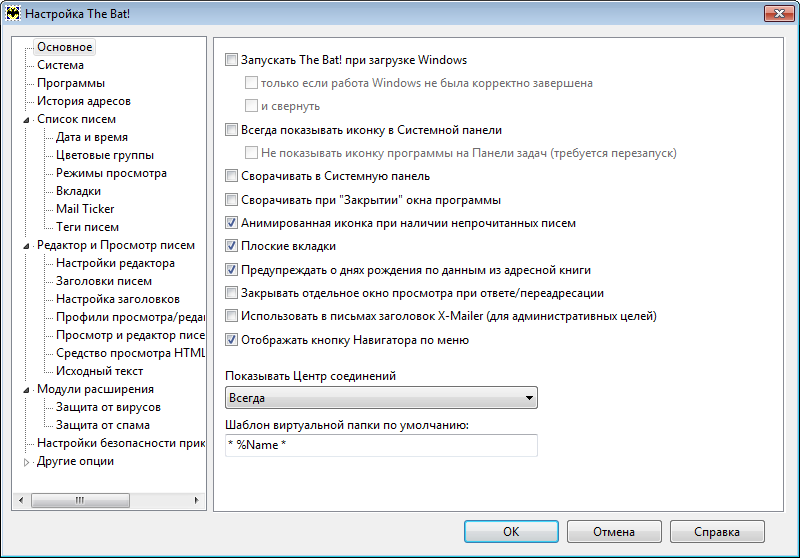Open 'Вкладки' settings page
Image resolution: width=800 pixels, height=558 pixels.
point(79,191)
